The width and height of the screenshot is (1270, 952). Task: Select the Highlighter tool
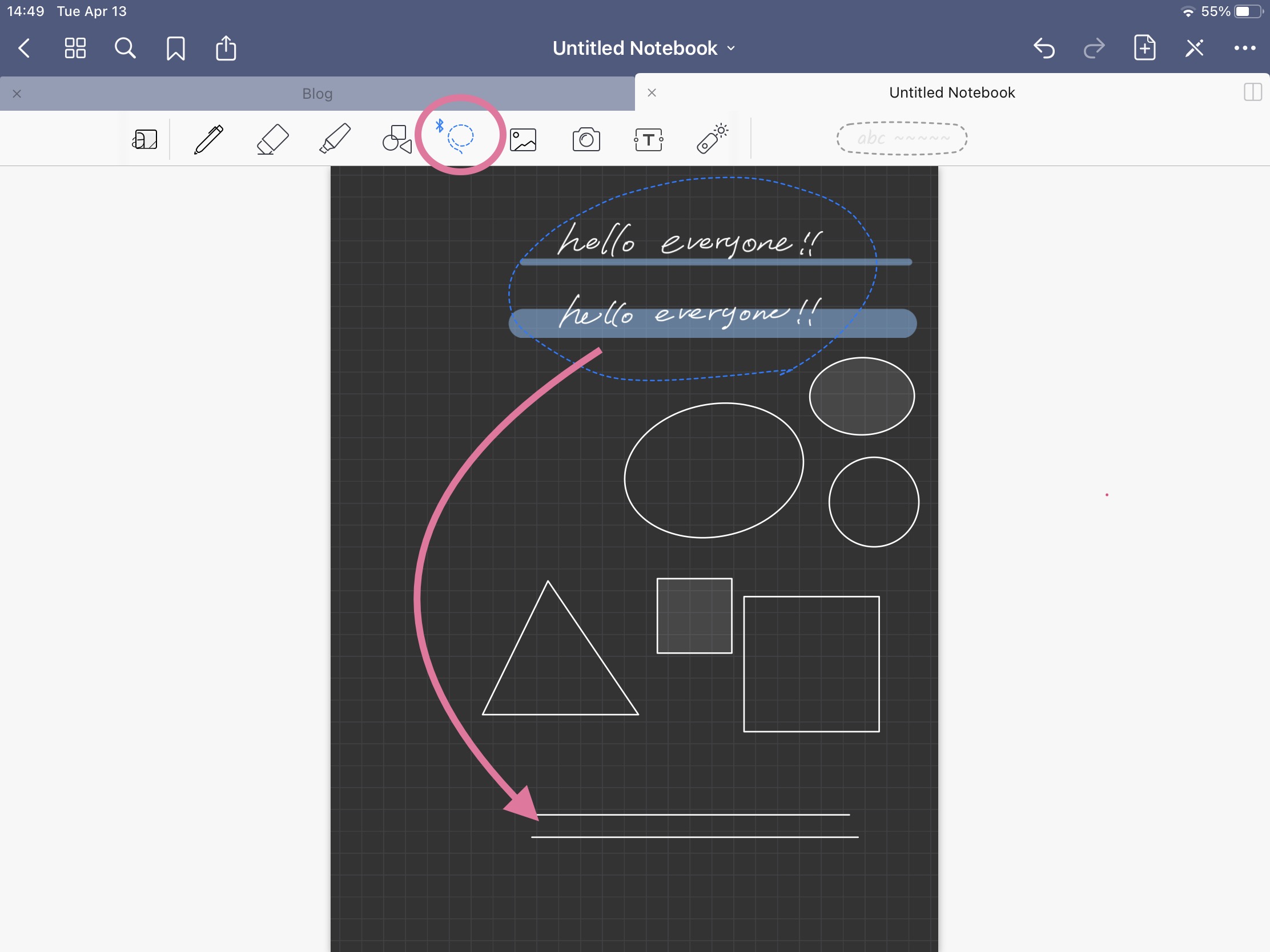335,139
